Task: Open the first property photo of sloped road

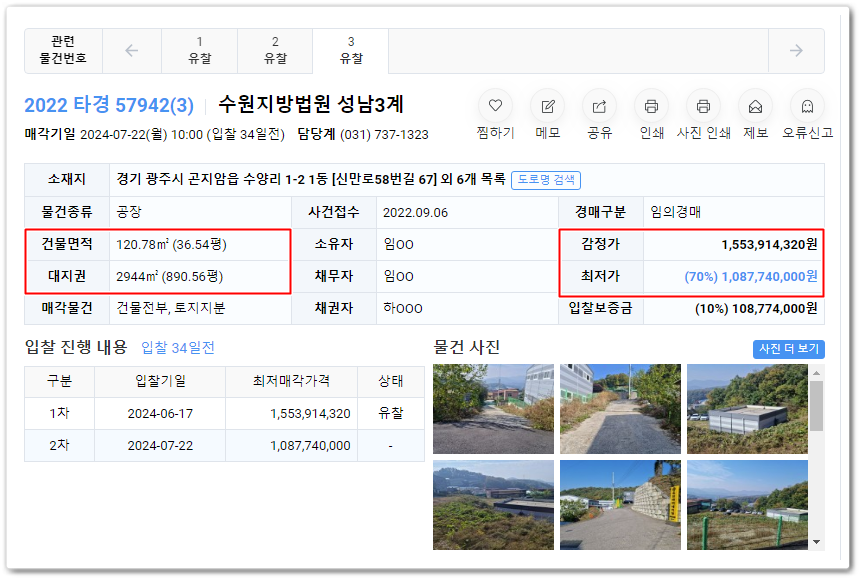Action: (493, 408)
